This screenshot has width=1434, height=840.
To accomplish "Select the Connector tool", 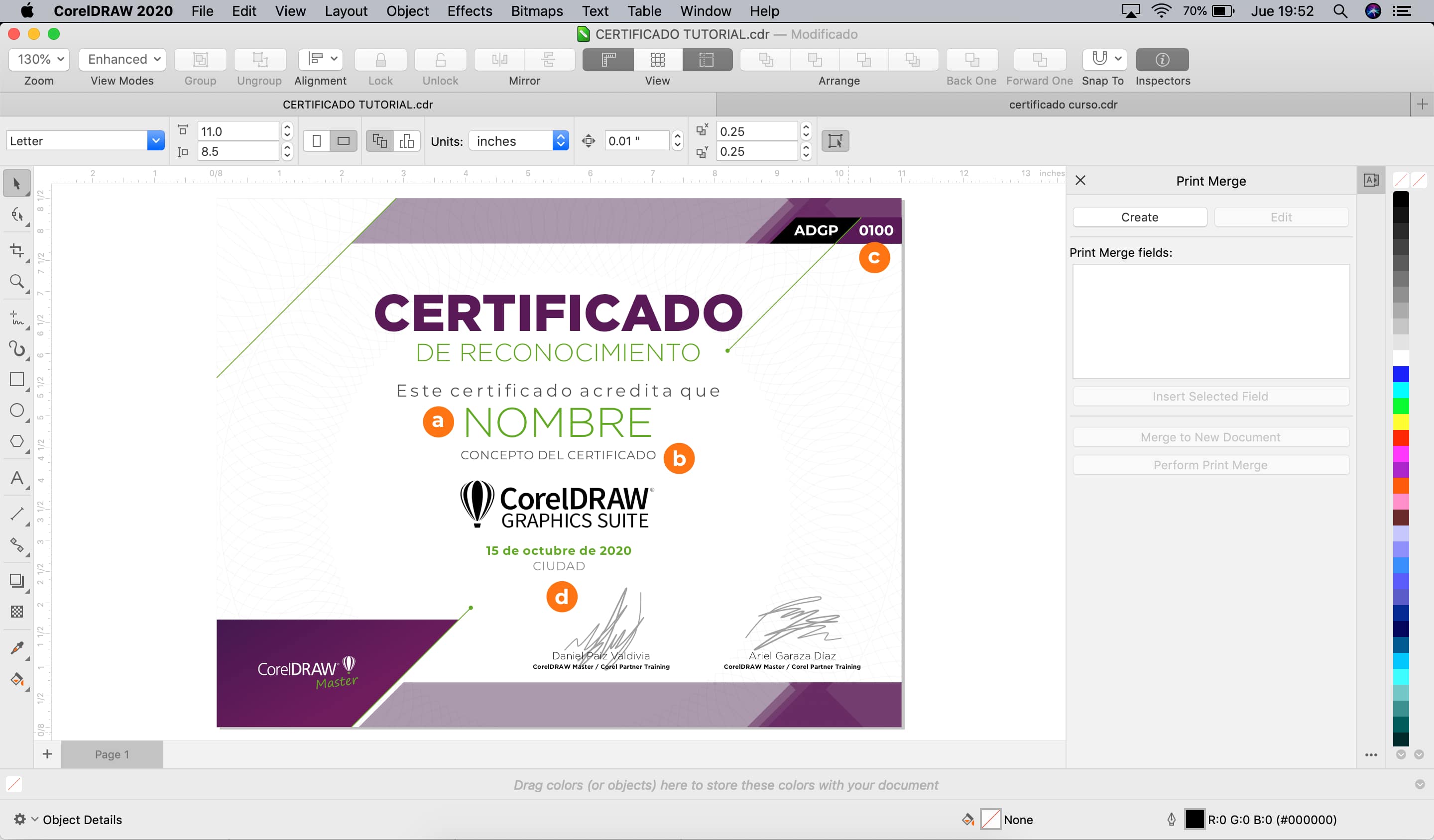I will click(x=16, y=545).
